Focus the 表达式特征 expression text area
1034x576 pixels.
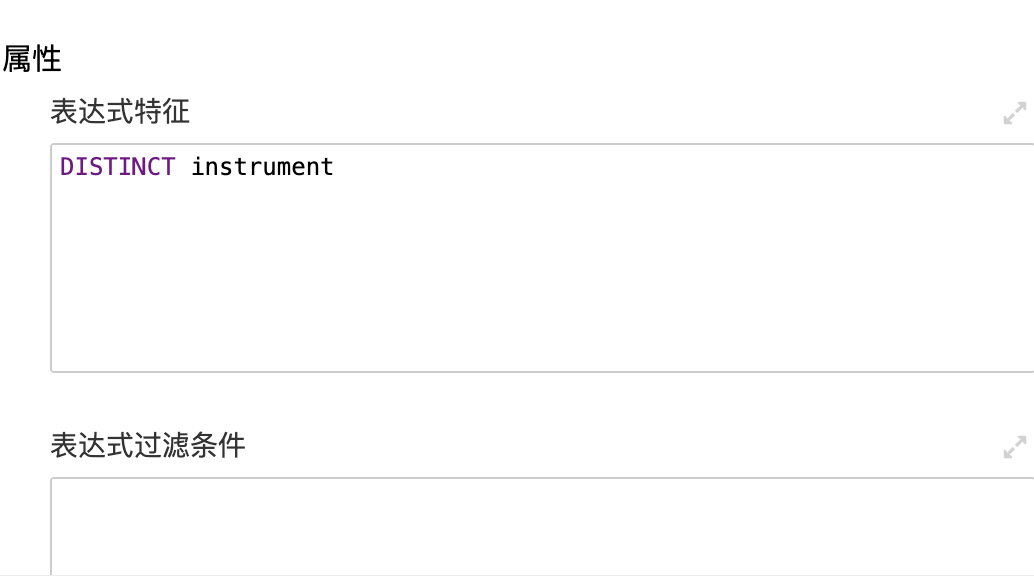point(542,258)
